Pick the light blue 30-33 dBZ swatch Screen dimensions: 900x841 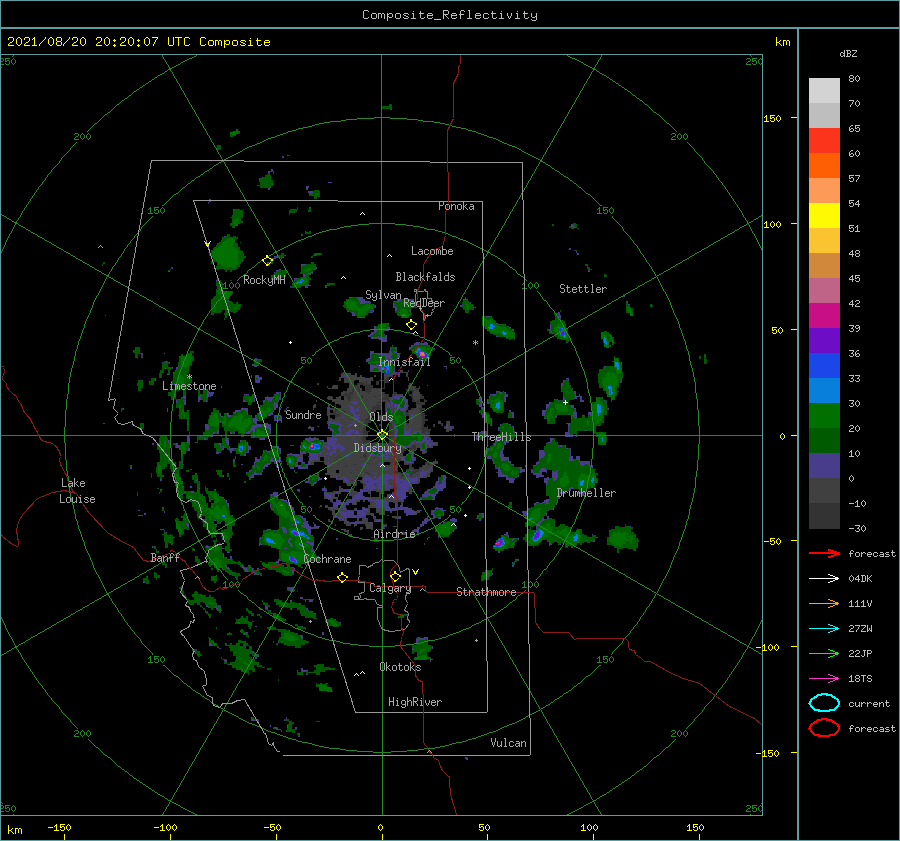coord(824,391)
